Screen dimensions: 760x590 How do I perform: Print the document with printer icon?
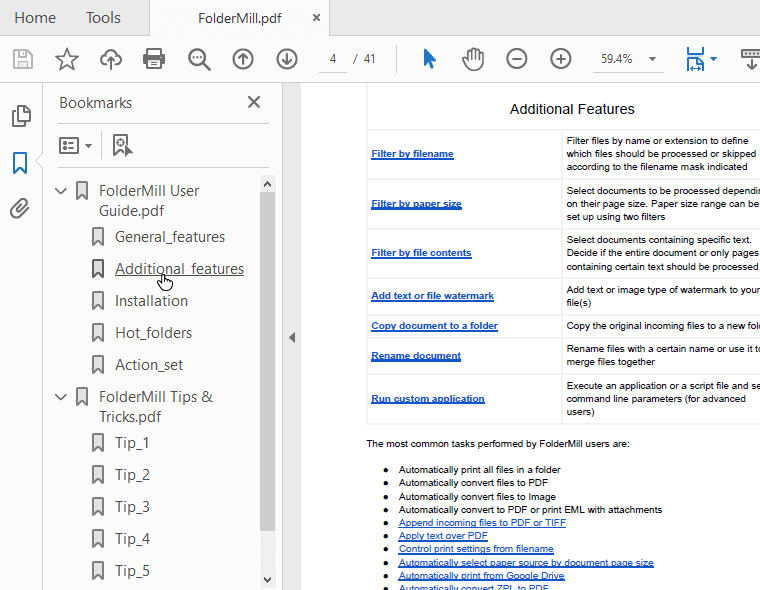pyautogui.click(x=154, y=59)
